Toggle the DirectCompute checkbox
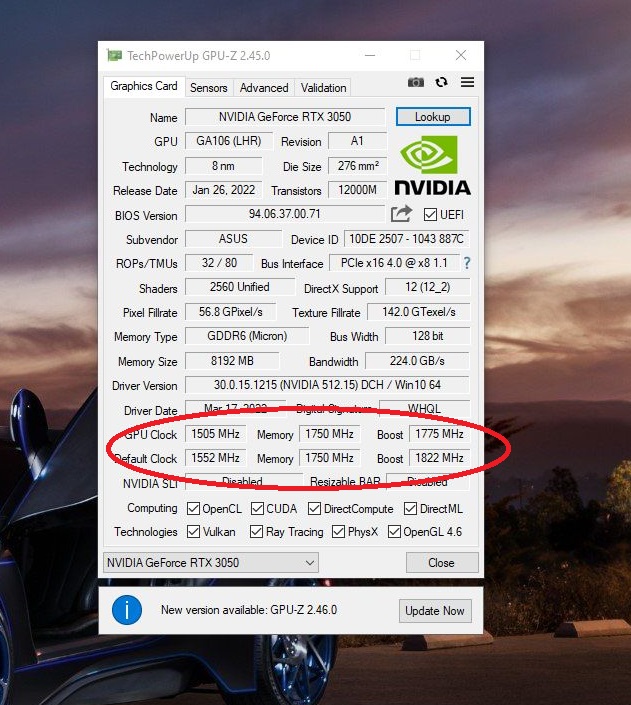Viewport: 631px width, 705px height. click(x=314, y=509)
